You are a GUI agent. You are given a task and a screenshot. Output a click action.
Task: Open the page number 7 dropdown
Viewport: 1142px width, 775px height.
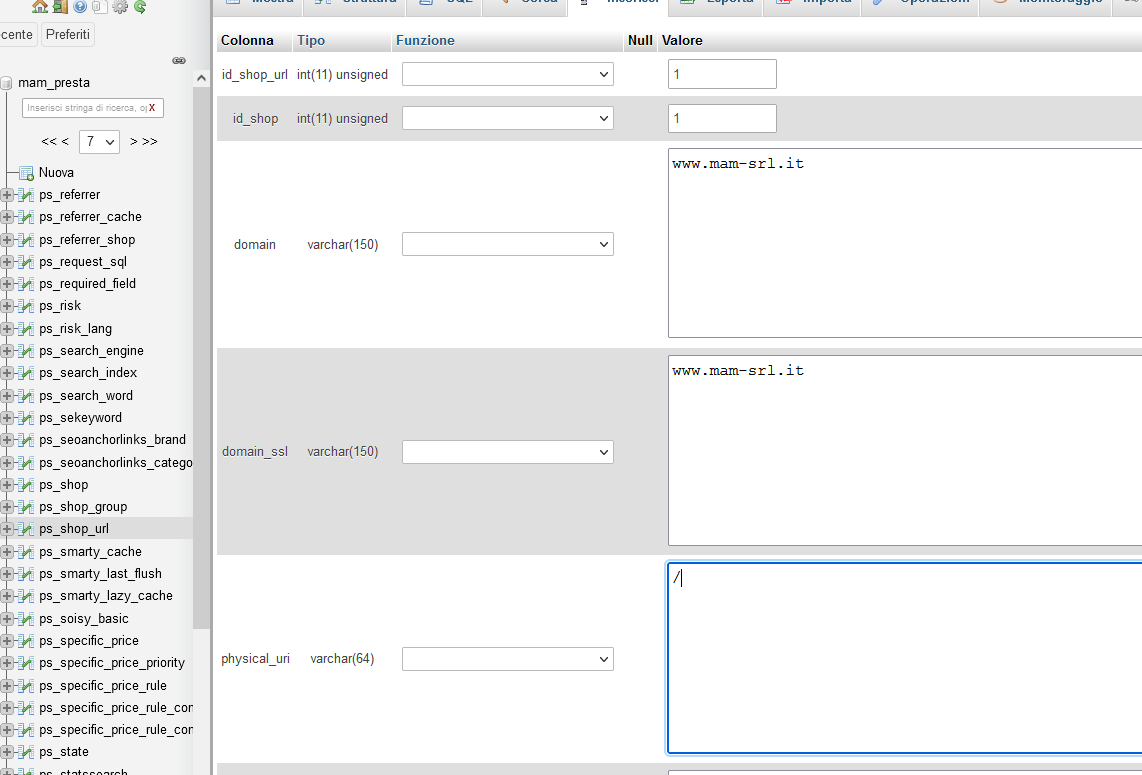tap(99, 141)
